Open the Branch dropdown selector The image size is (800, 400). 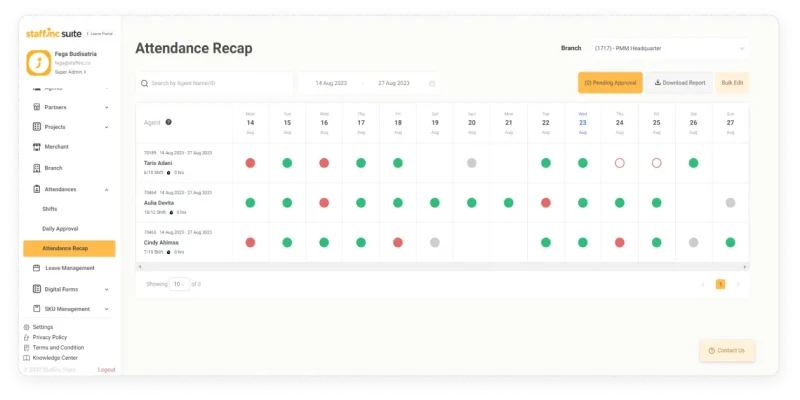(x=670, y=48)
